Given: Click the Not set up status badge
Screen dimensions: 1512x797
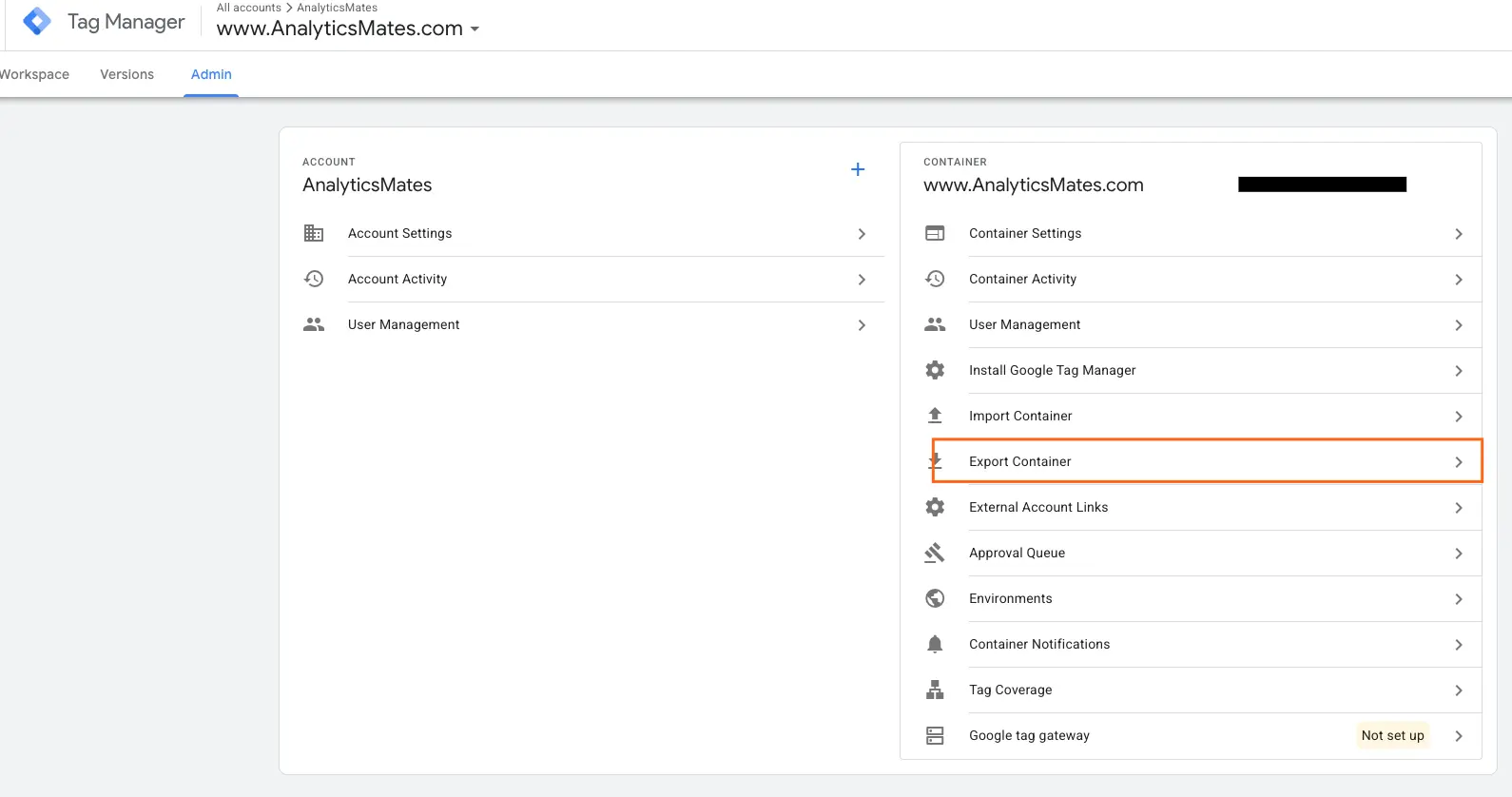Looking at the screenshot, I should (x=1392, y=735).
